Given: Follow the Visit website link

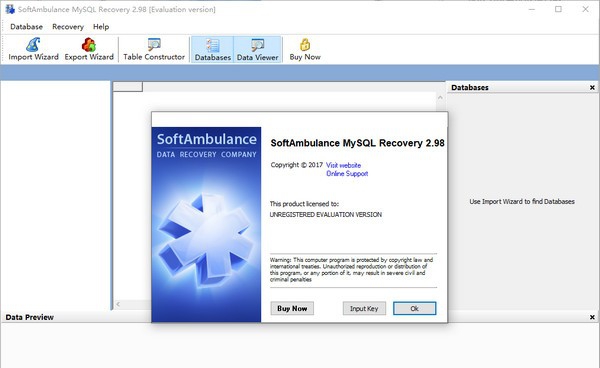Looking at the screenshot, I should coord(343,165).
